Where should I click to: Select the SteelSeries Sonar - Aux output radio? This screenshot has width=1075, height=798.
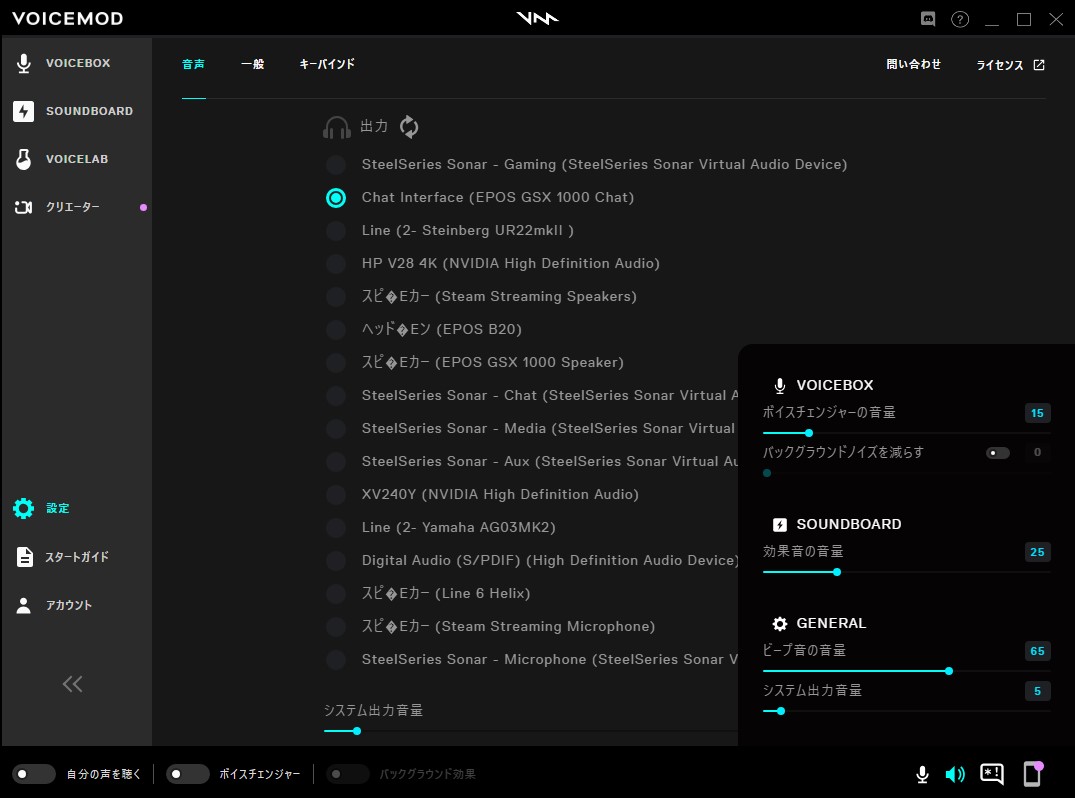pos(336,461)
